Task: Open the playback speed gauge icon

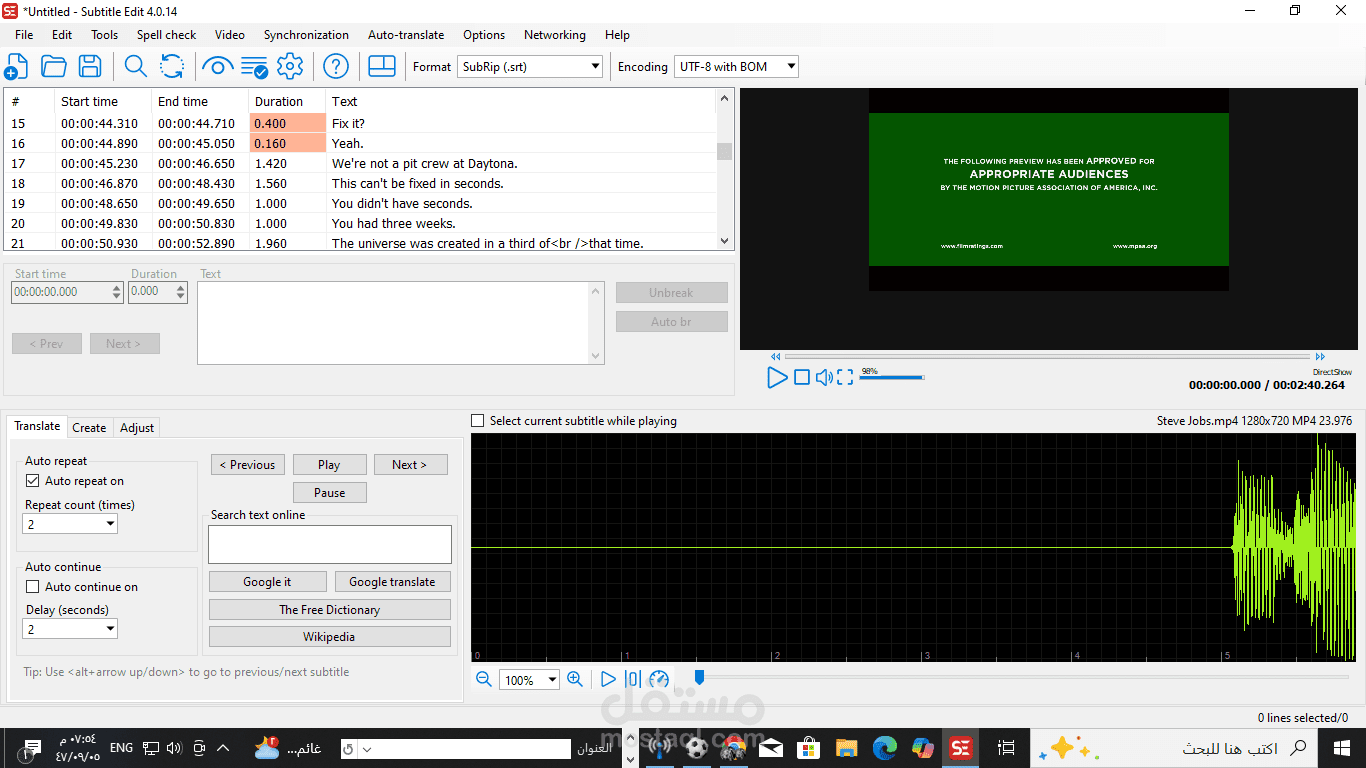Action: coord(659,679)
